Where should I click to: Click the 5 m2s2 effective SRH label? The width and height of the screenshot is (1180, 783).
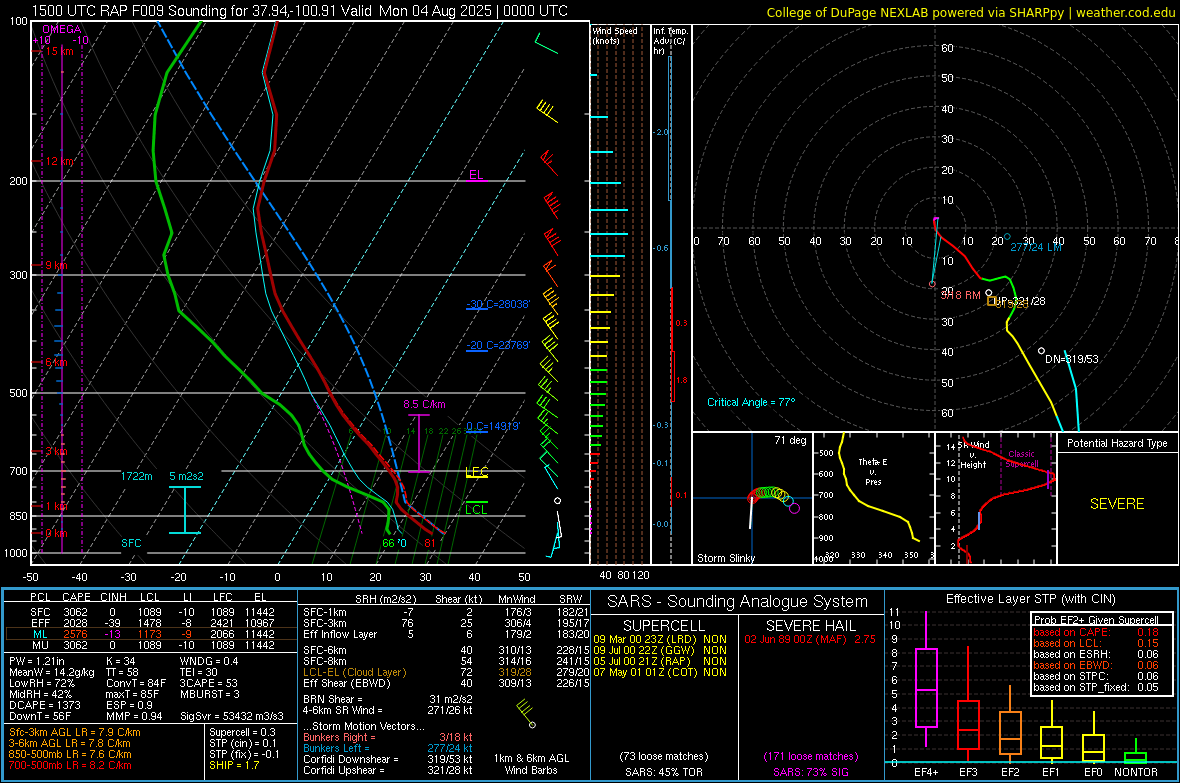click(x=186, y=476)
